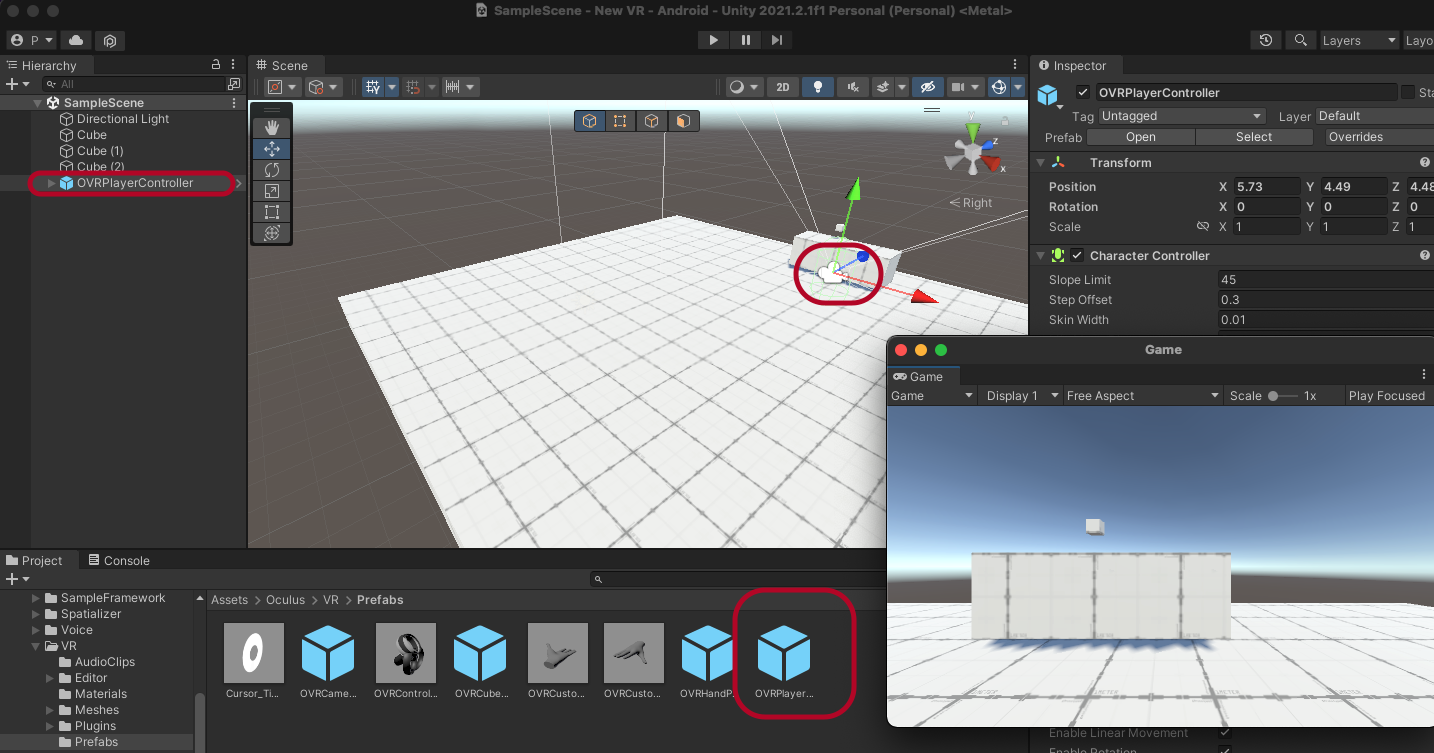Viewport: 1434px width, 753px height.
Task: Click the Step frame button
Action: (777, 40)
